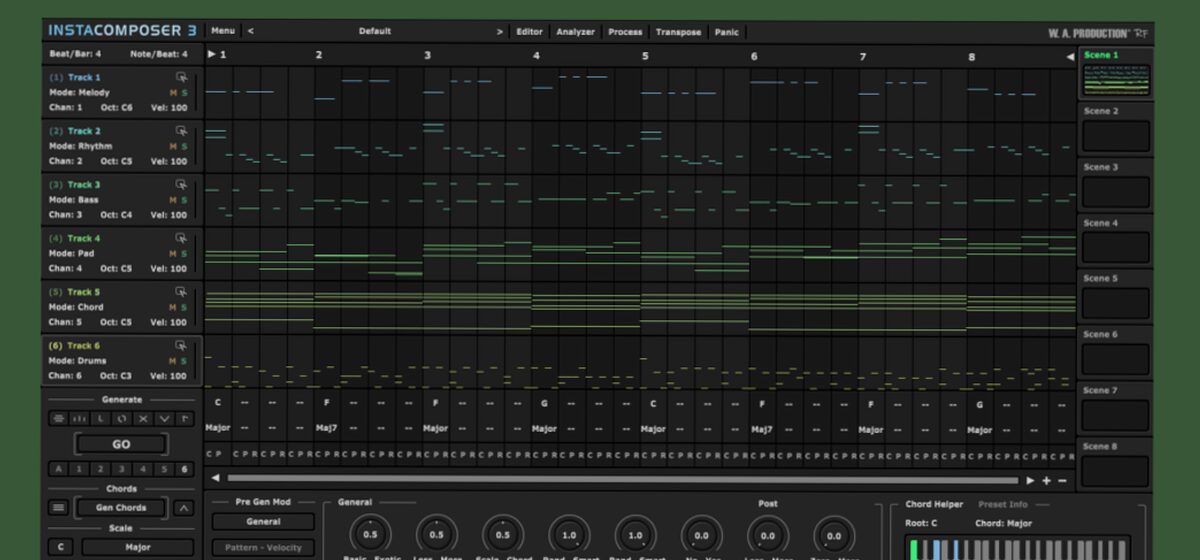This screenshot has width=1200, height=560.
Task: Mute Track 4
Action: coord(173,254)
